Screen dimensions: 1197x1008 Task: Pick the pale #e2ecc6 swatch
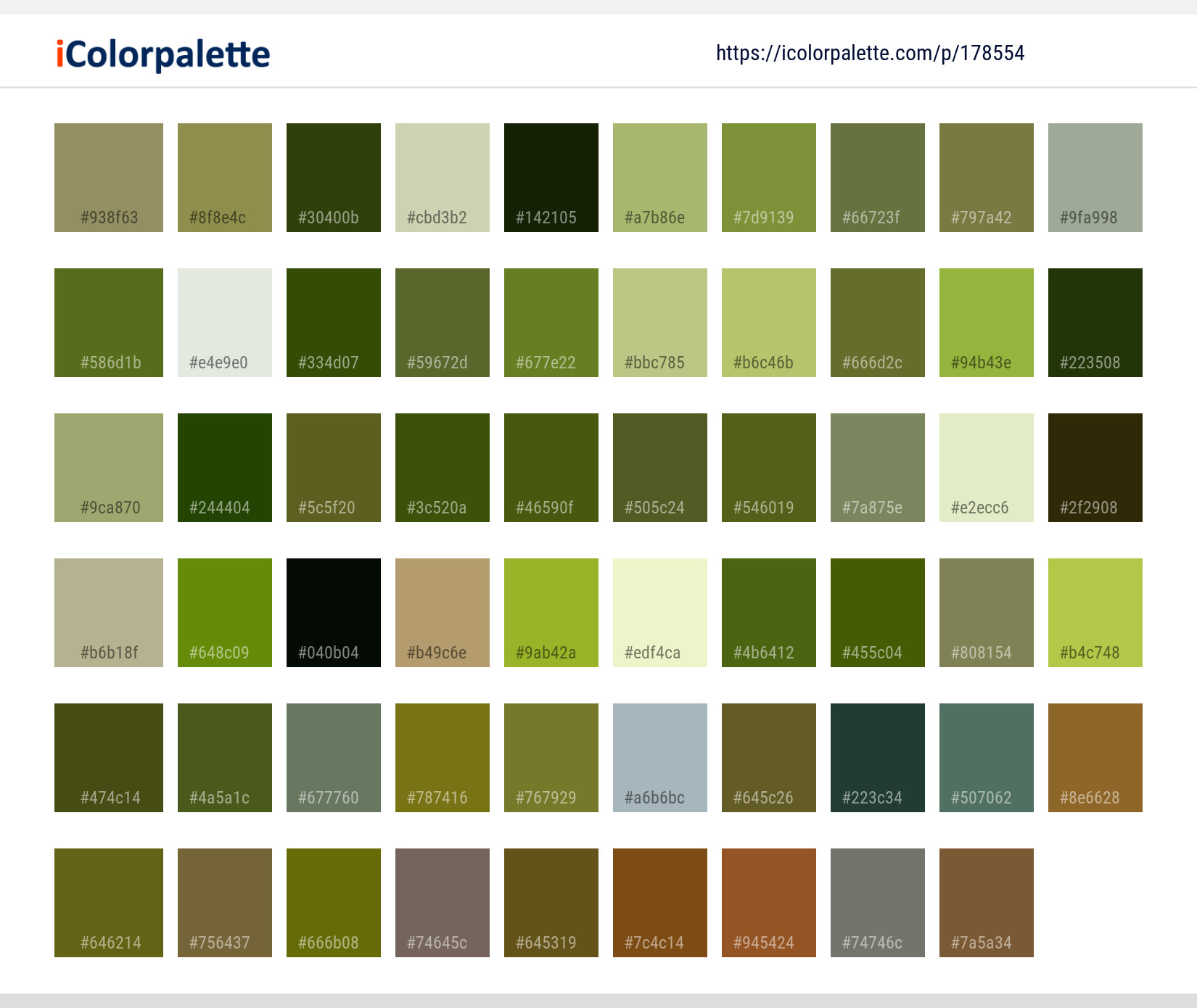pyautogui.click(x=987, y=468)
